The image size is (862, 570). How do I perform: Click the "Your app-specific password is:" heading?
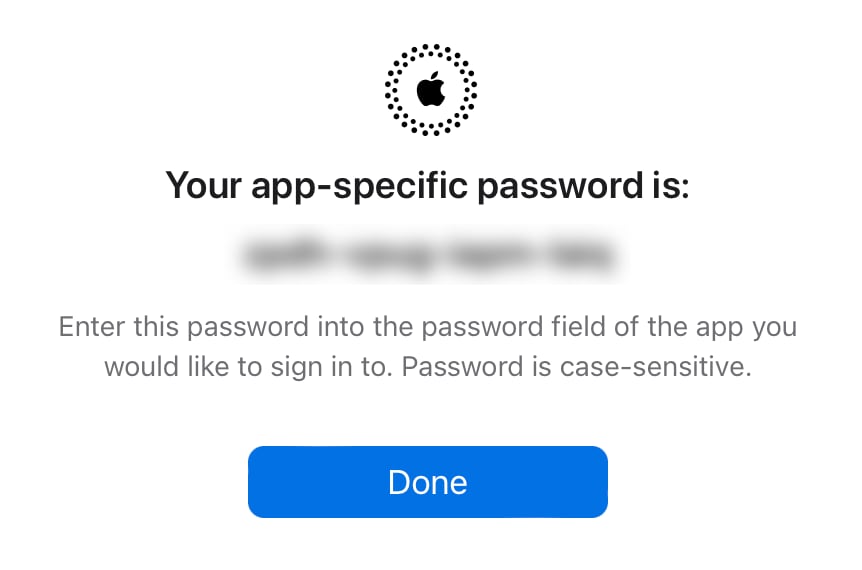[x=428, y=185]
